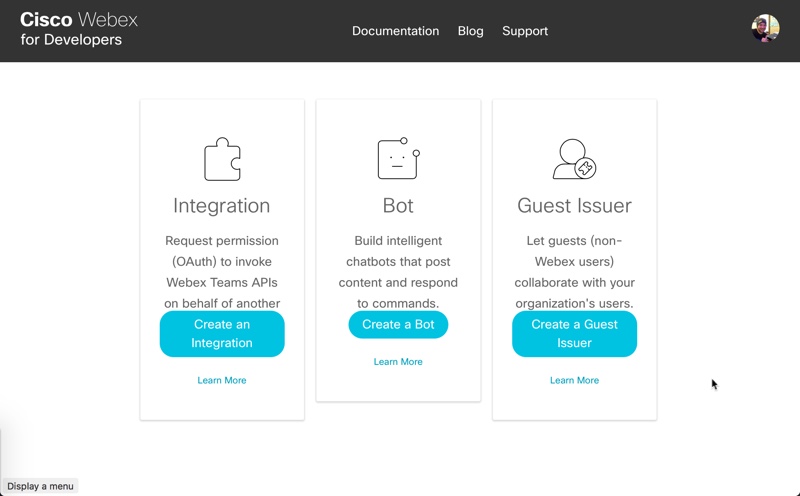This screenshot has height=496, width=800.
Task: Follow Learn More link under Guest Issuer
Action: pyautogui.click(x=574, y=380)
